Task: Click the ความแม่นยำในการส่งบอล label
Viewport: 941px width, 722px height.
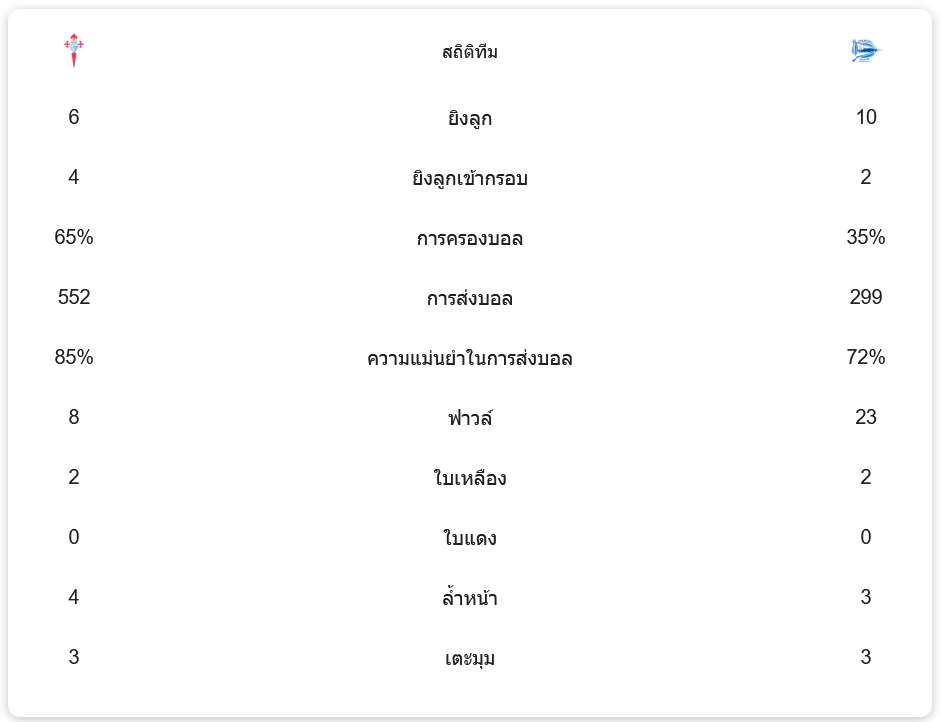Action: 470,359
